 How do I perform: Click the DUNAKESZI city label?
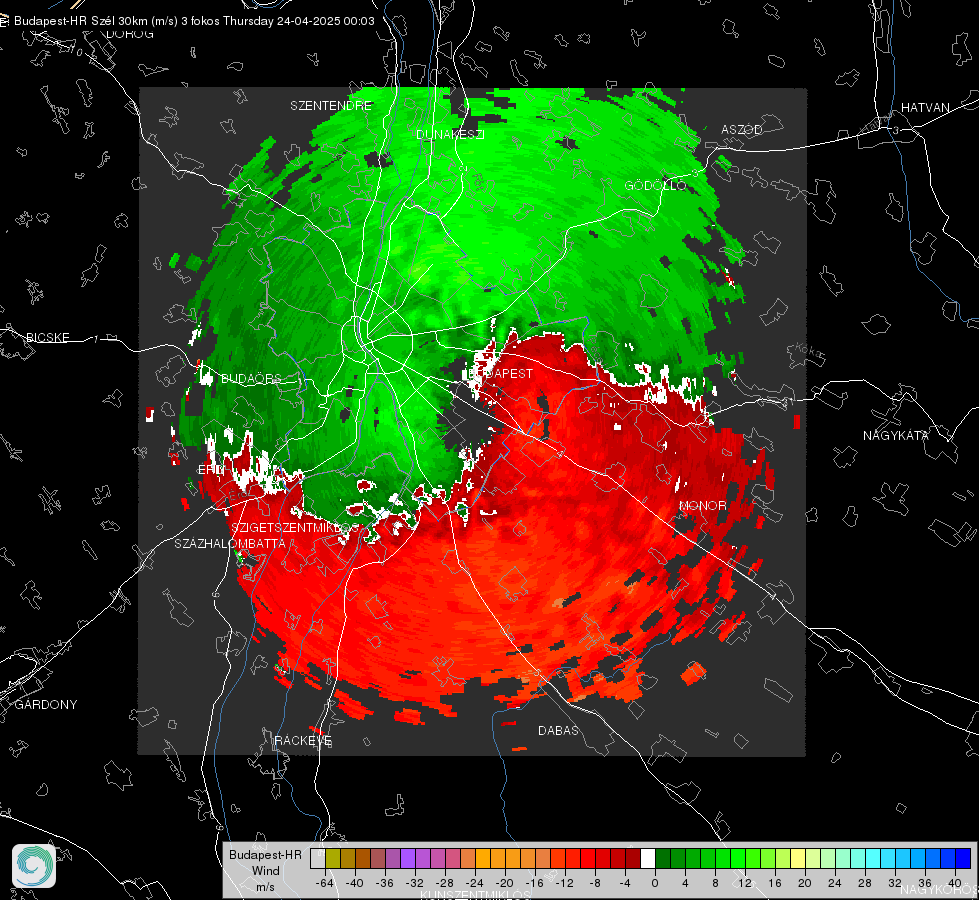click(450, 134)
